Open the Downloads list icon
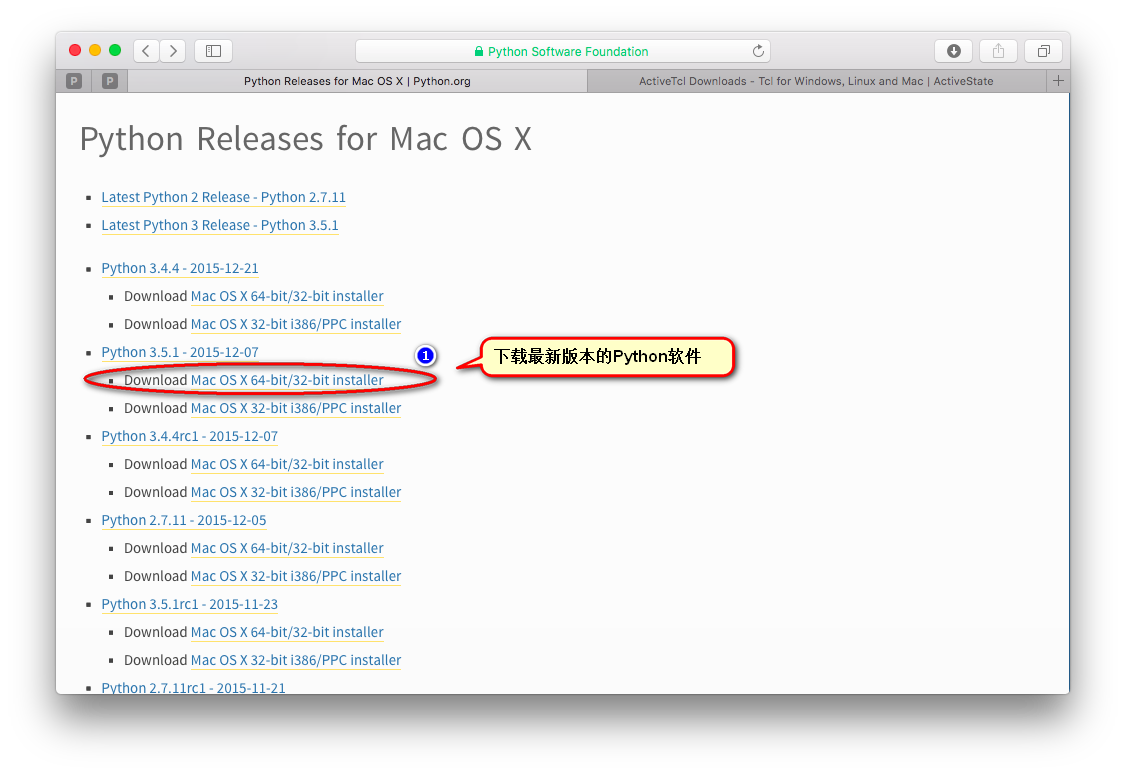 coord(954,51)
